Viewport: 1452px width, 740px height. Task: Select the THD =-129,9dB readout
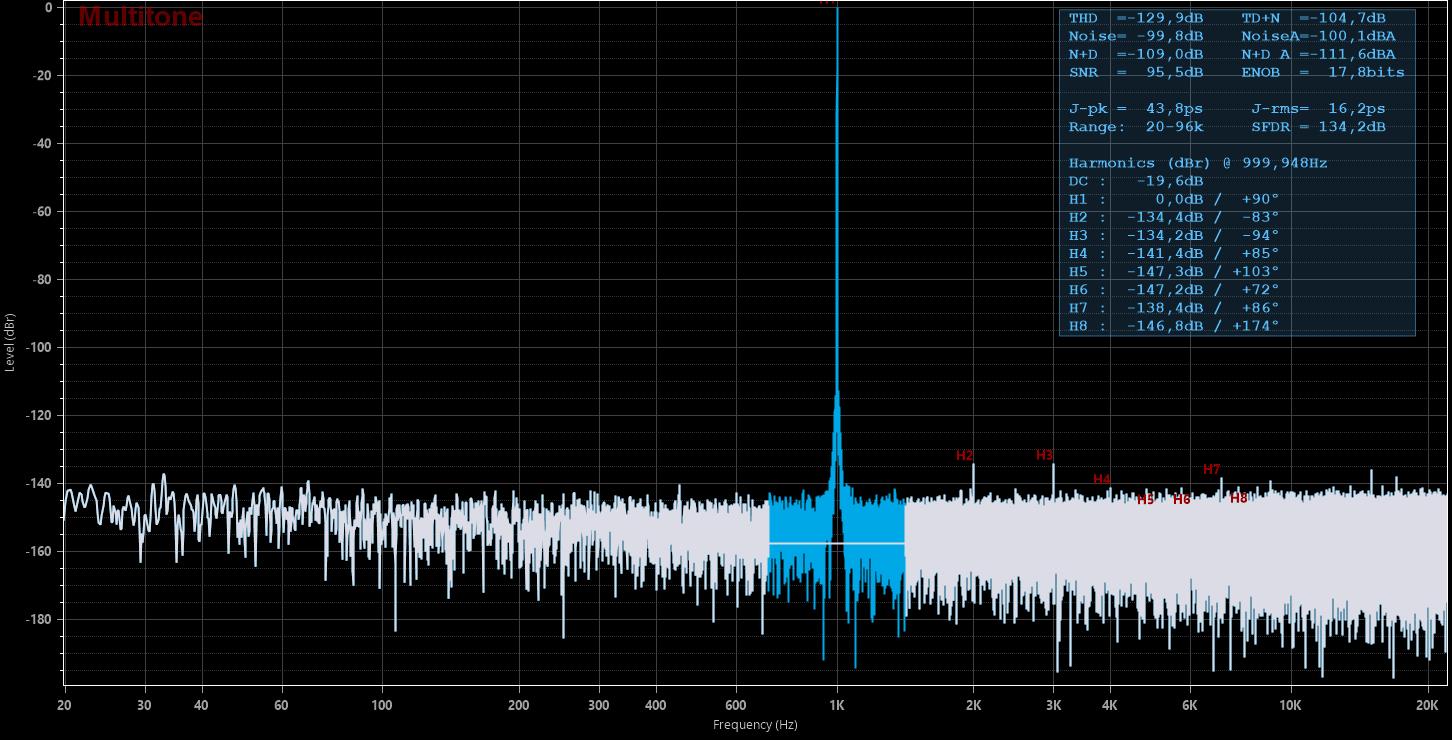pos(1136,18)
